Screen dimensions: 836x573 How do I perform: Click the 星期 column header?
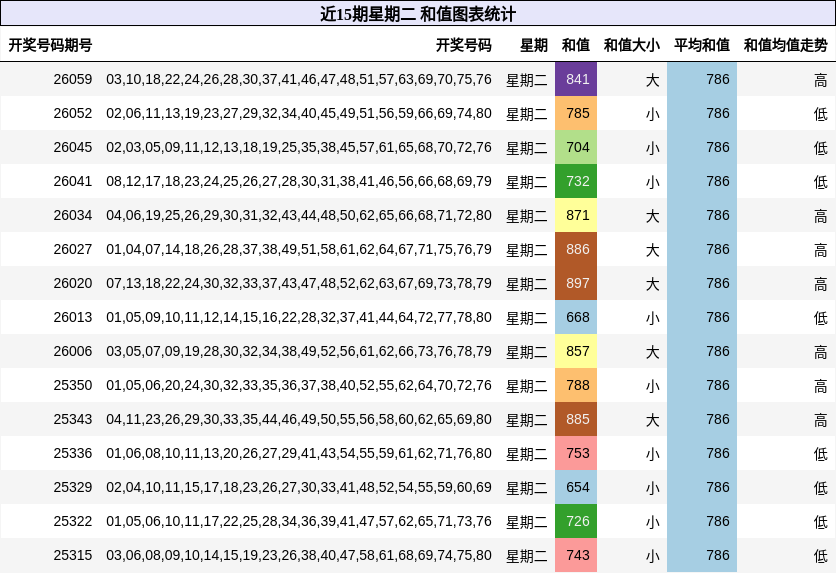click(x=534, y=45)
